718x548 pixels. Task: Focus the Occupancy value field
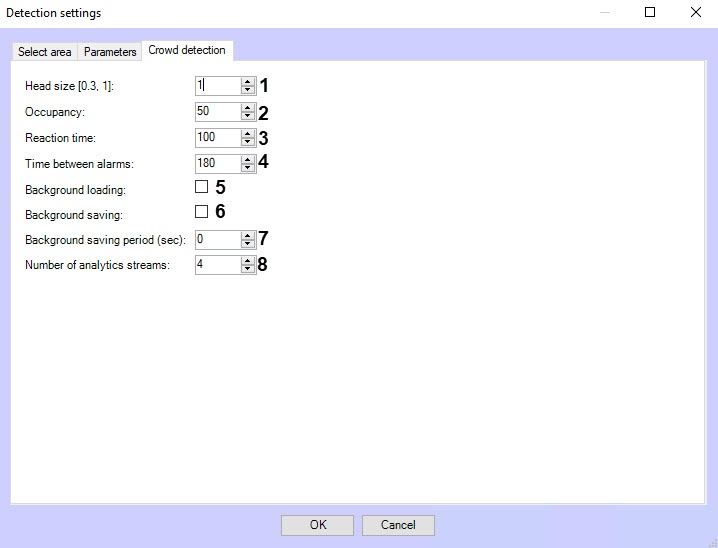pos(218,111)
